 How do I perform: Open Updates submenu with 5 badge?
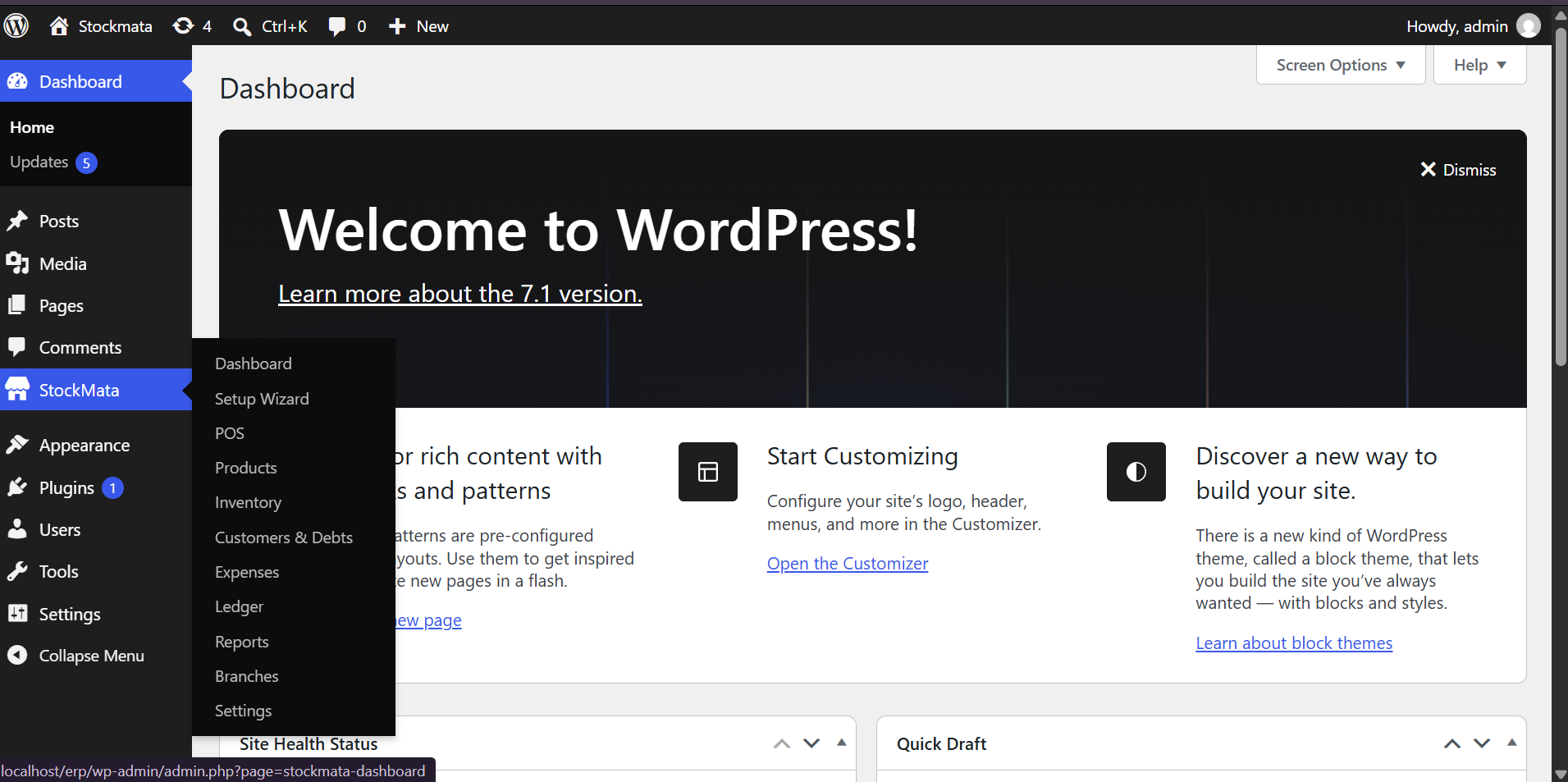[53, 162]
